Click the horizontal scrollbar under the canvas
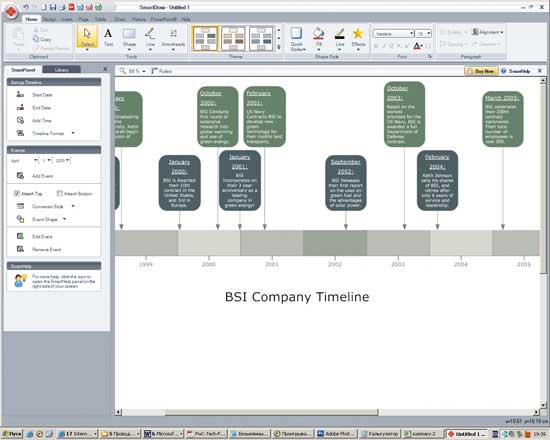550x440 pixels. [x=271, y=412]
